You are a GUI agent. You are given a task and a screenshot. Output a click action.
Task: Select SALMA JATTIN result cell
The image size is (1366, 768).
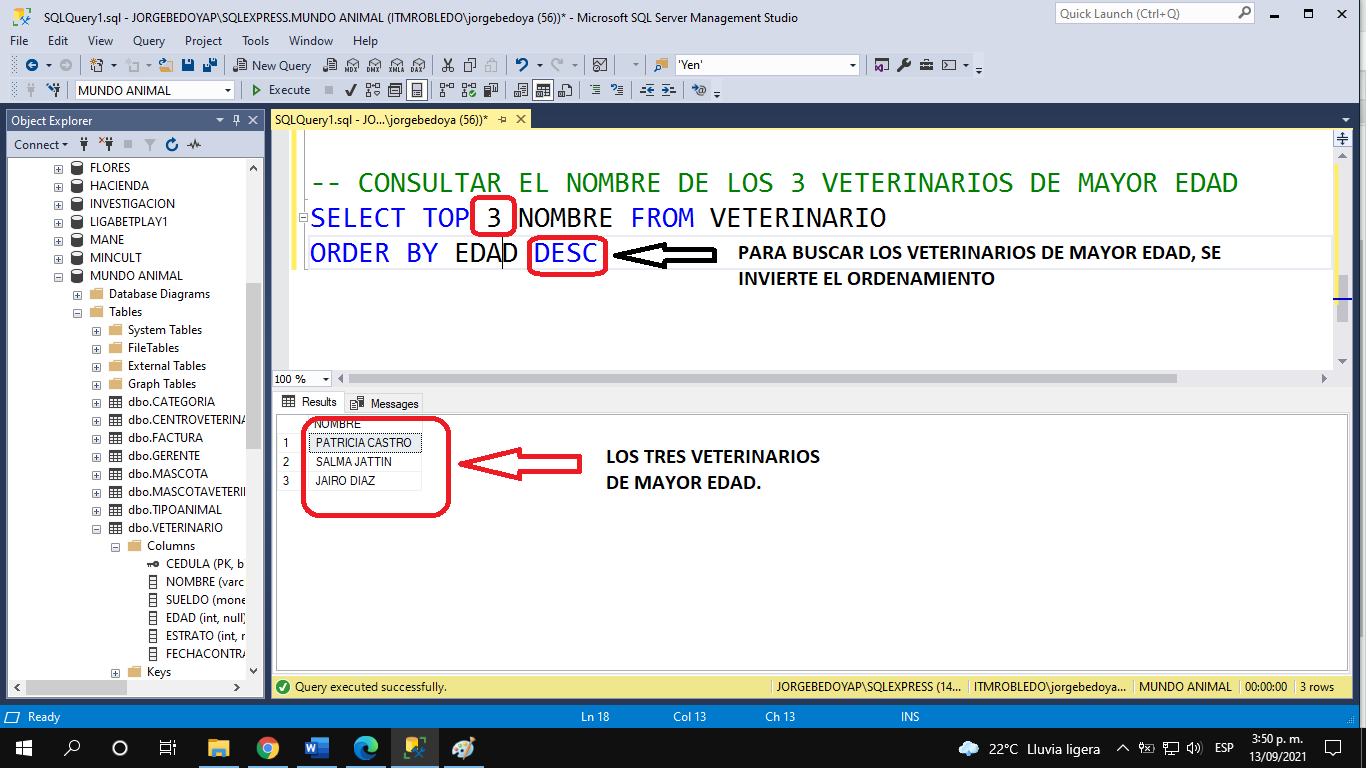coord(364,462)
